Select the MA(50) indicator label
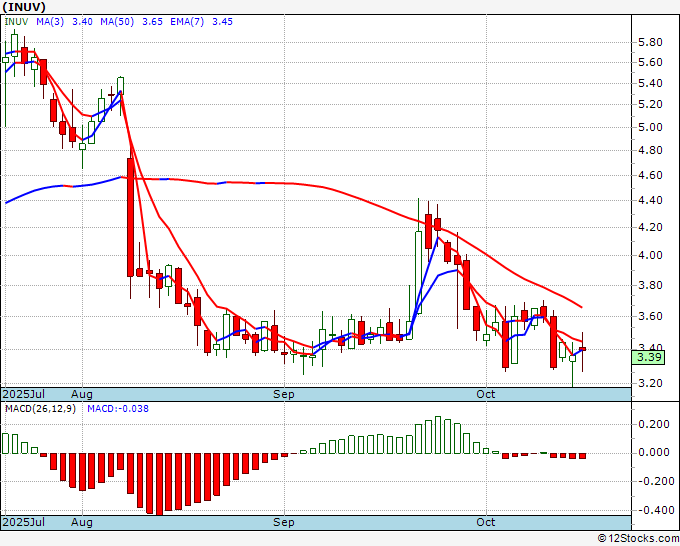Screen dimensions: 680x546 tap(117, 22)
